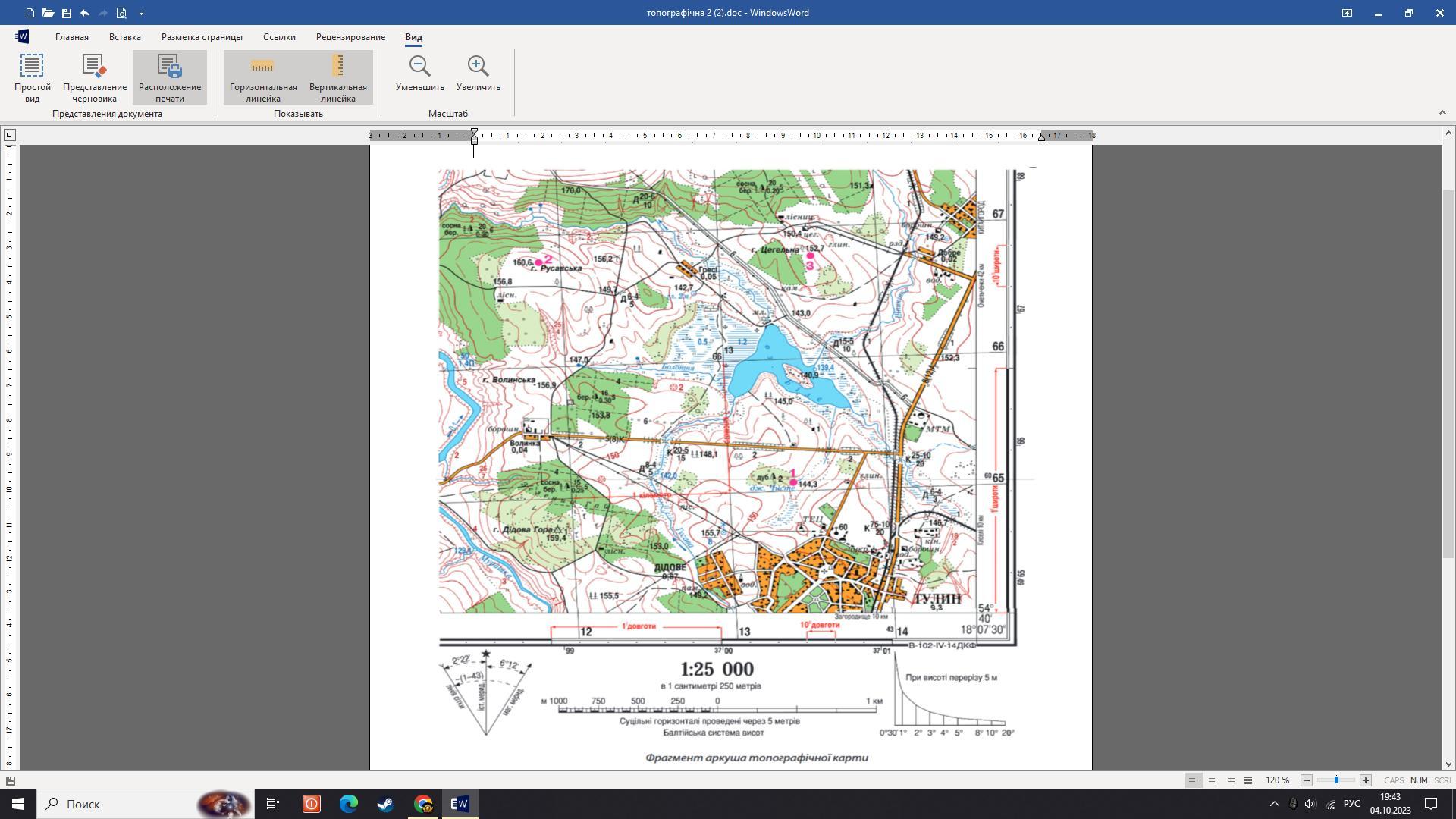Click the scrollbar up arrow
The height and width of the screenshot is (819, 1456).
1448,133
